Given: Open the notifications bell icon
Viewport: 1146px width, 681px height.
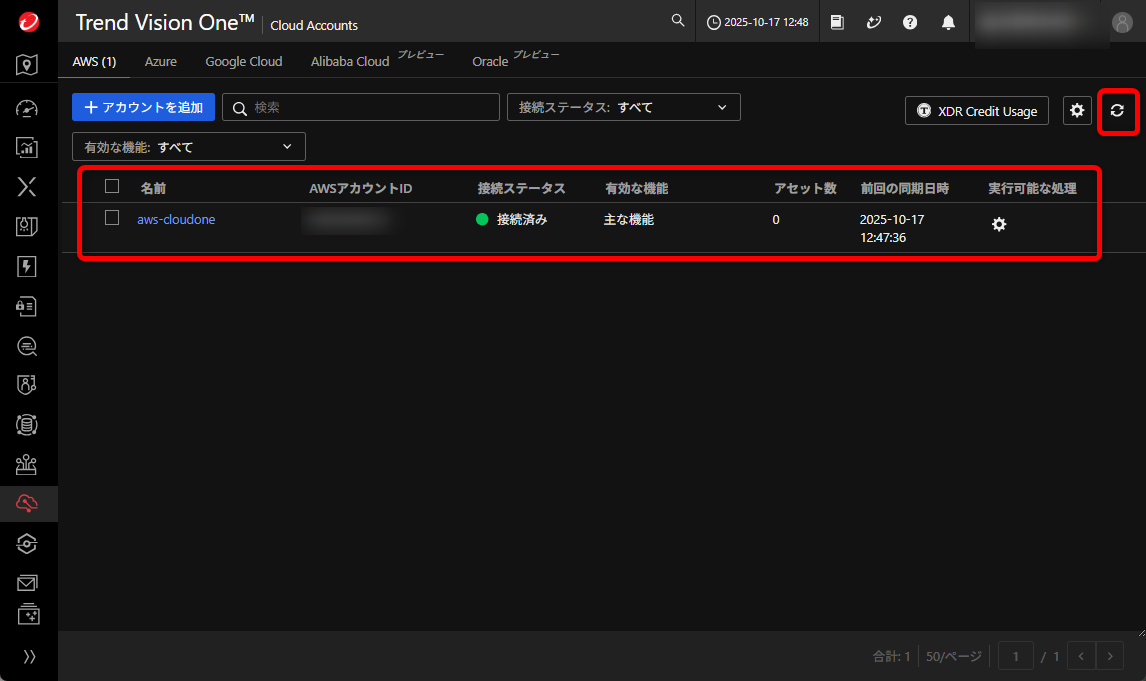Looking at the screenshot, I should point(948,22).
